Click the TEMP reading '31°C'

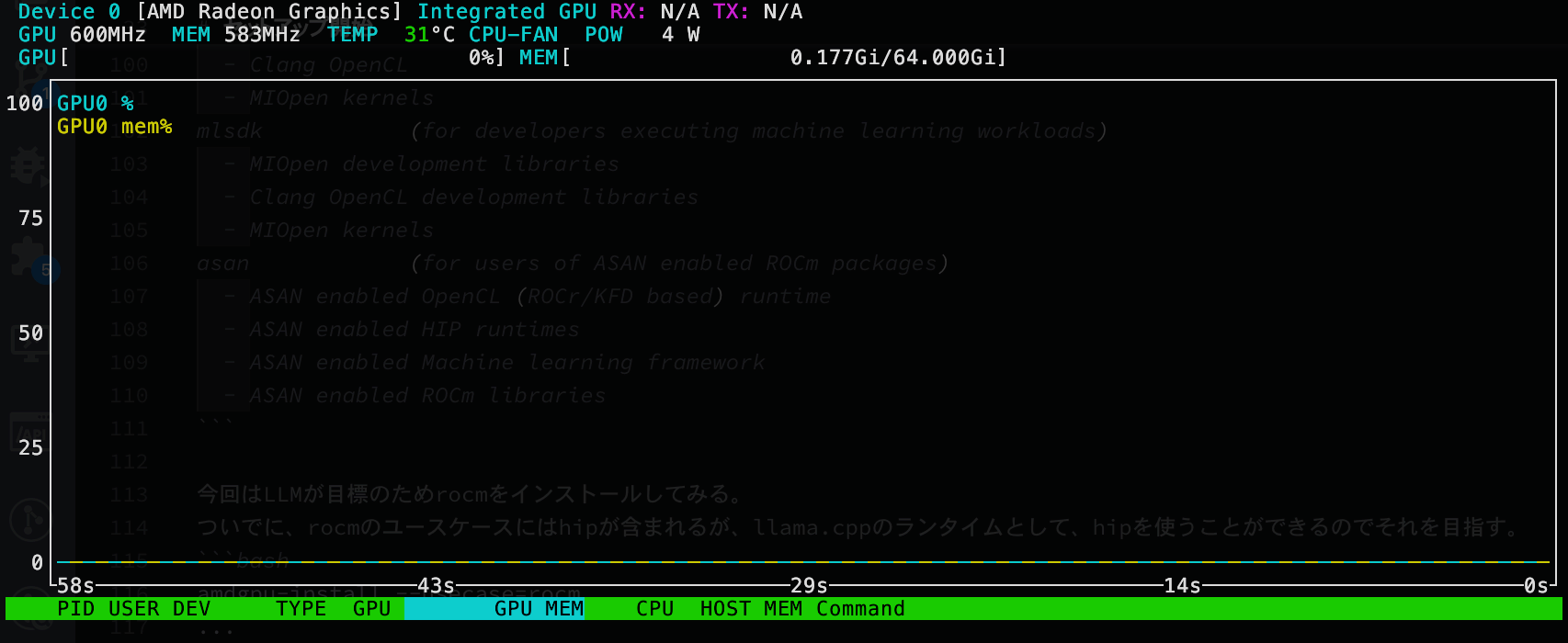point(429,35)
